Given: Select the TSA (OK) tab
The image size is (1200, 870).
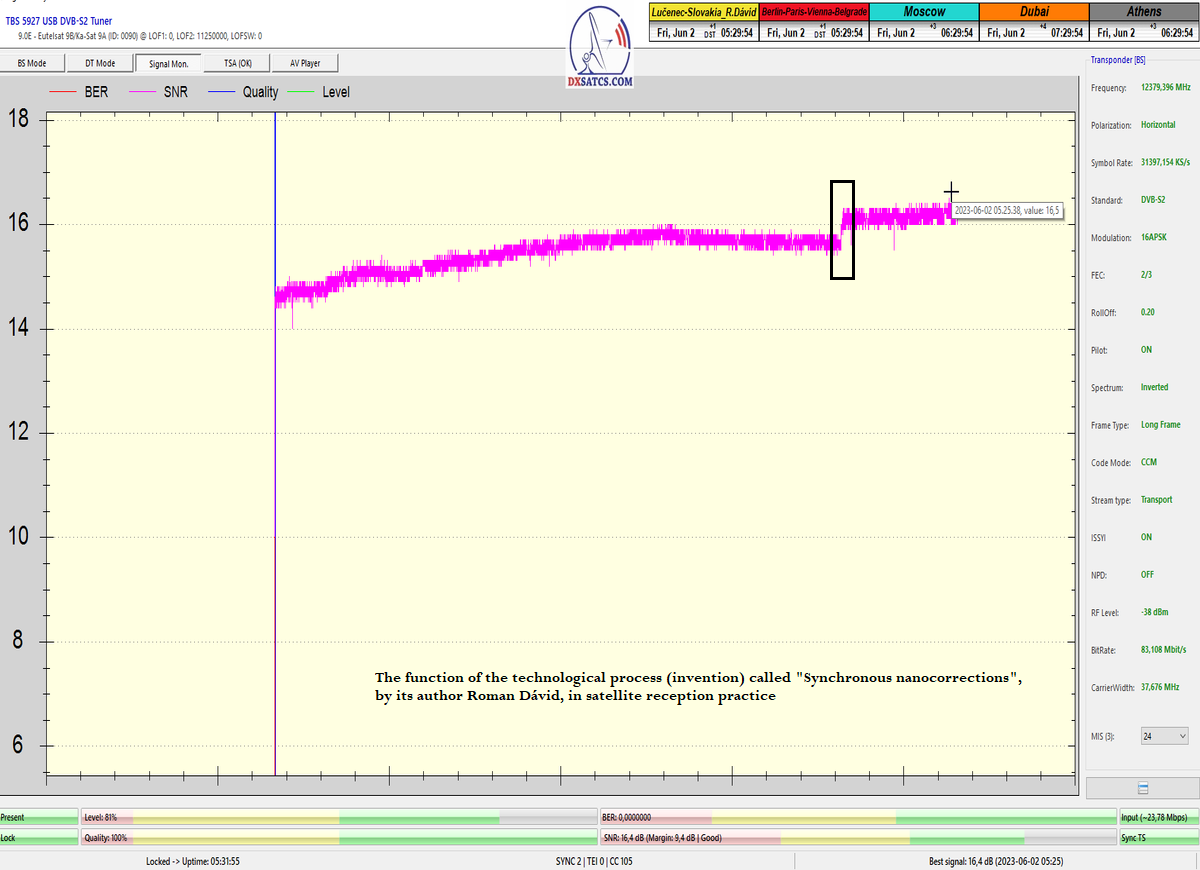Looking at the screenshot, I should point(237,63).
